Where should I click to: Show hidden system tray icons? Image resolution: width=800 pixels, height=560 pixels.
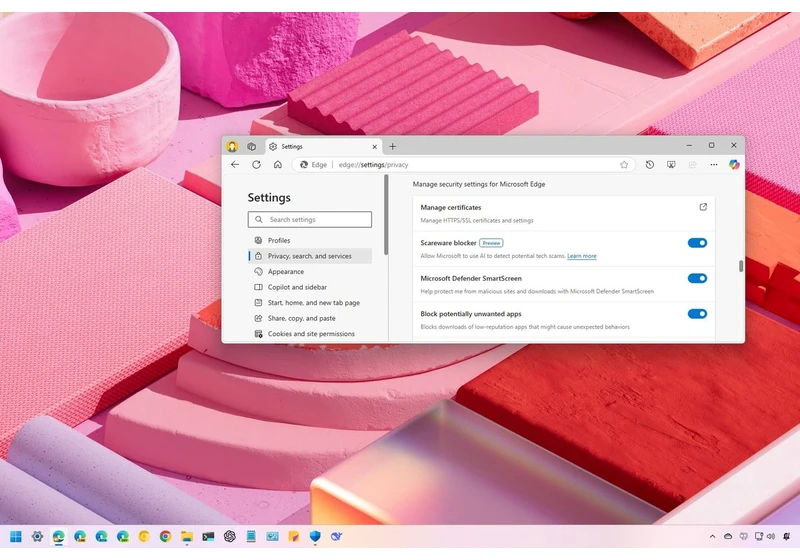point(712,537)
